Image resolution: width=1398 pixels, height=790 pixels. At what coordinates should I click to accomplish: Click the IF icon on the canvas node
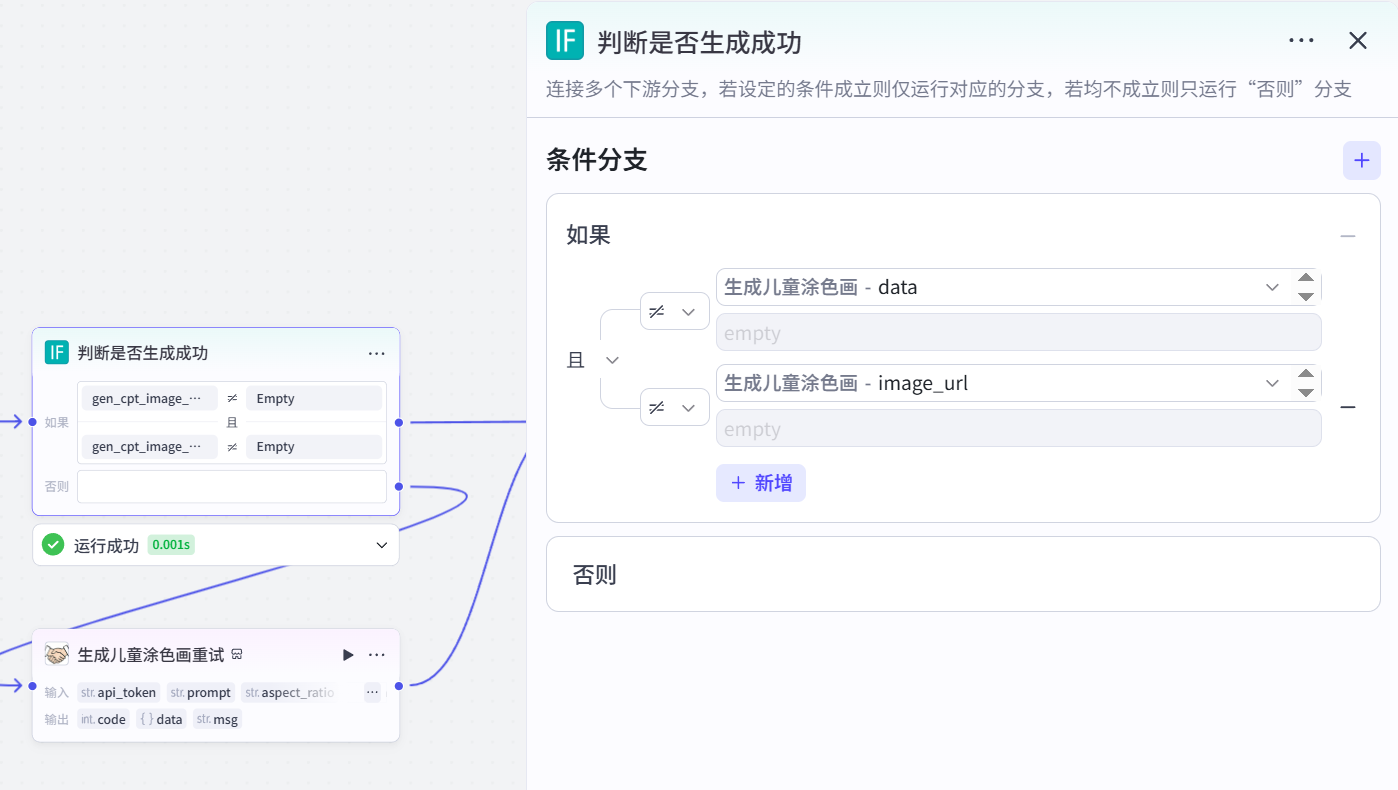coord(57,352)
